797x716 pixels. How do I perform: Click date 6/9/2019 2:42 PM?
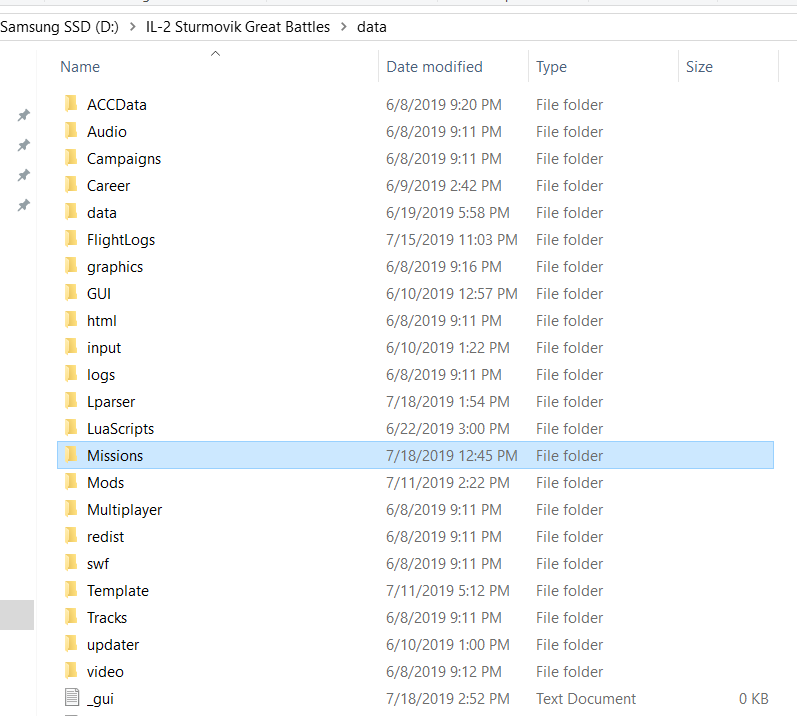444,185
